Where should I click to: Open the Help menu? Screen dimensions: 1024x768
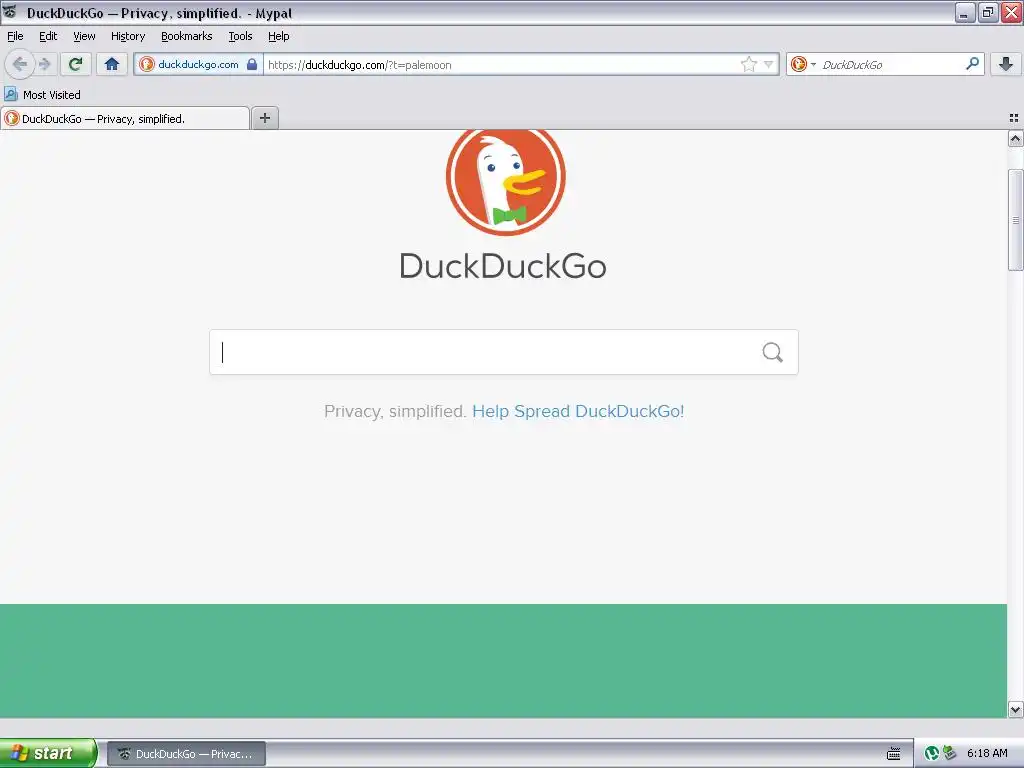pyautogui.click(x=279, y=36)
